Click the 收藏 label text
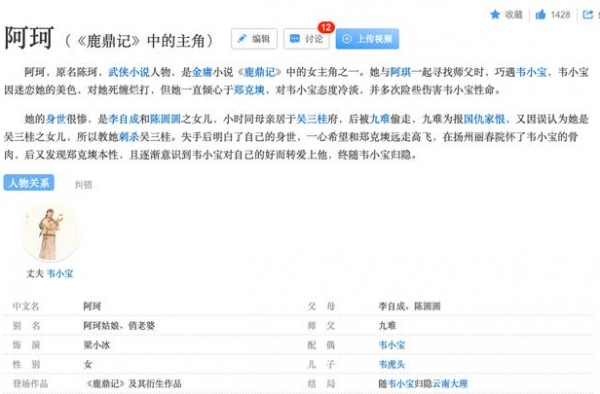600x394 pixels. [514, 15]
